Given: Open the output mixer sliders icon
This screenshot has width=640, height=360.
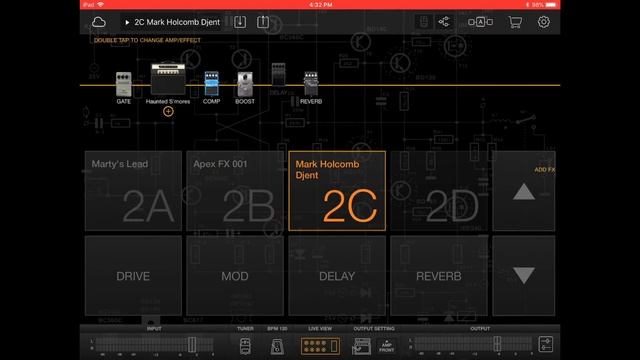Looking at the screenshot, I should click(546, 344).
